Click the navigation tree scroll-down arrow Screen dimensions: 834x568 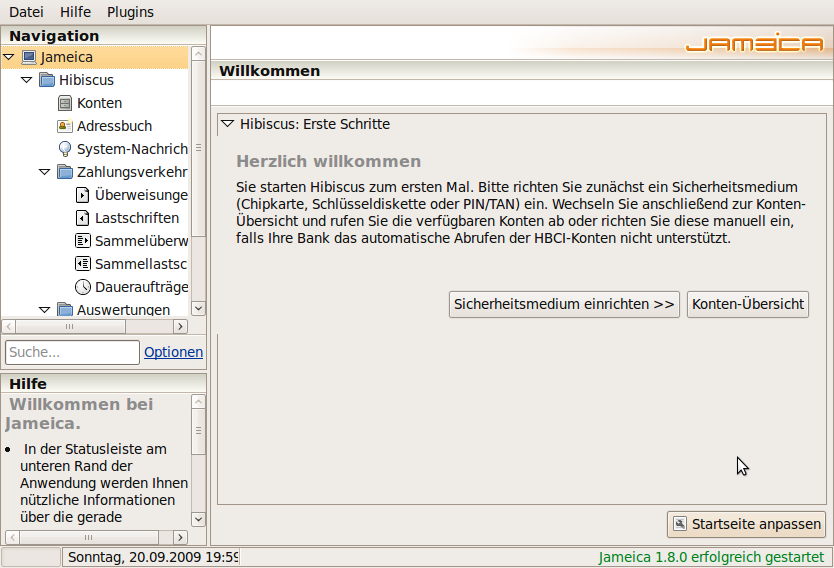tap(198, 308)
